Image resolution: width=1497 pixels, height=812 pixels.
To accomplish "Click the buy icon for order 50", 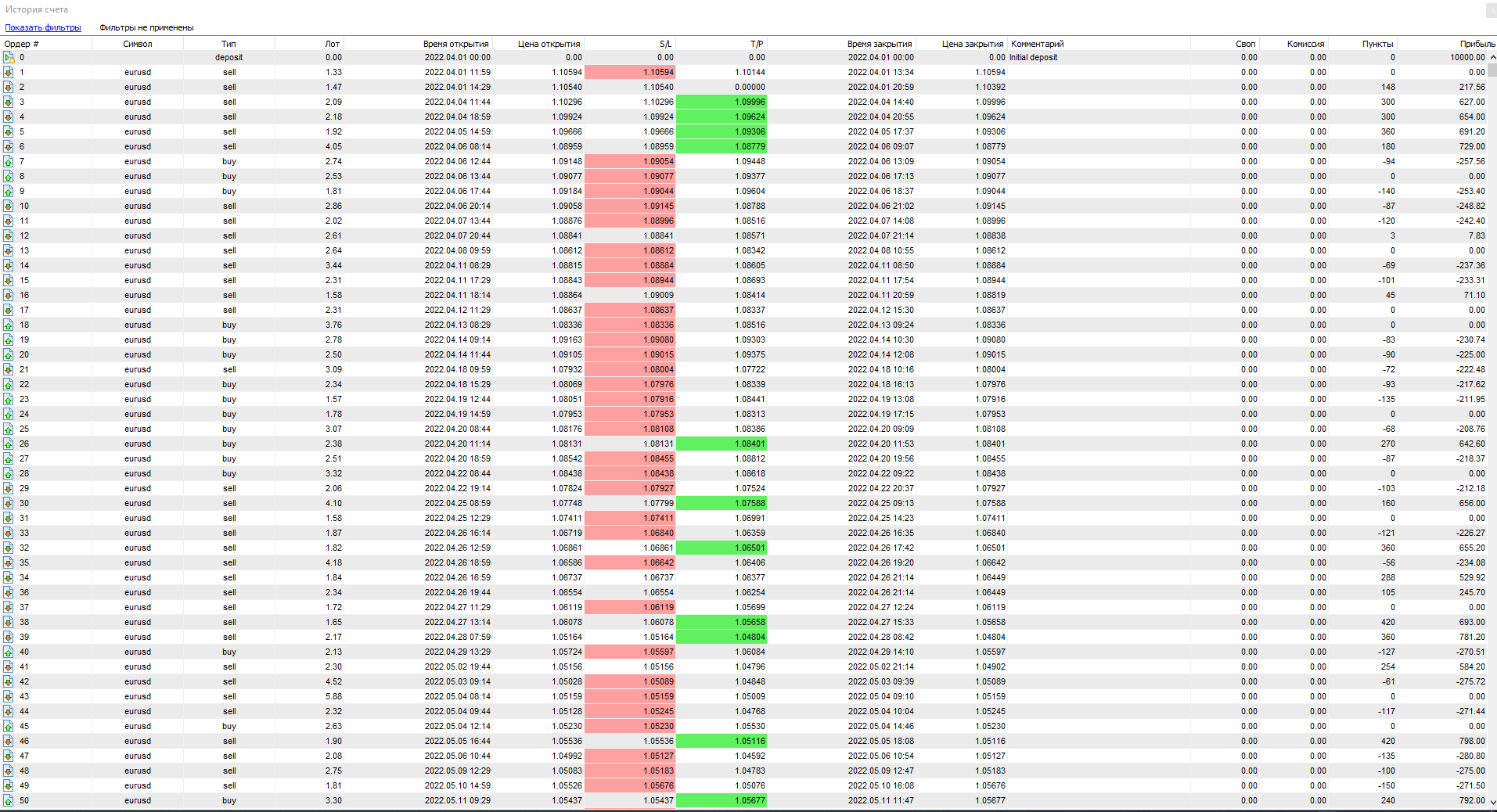I will 9,800.
